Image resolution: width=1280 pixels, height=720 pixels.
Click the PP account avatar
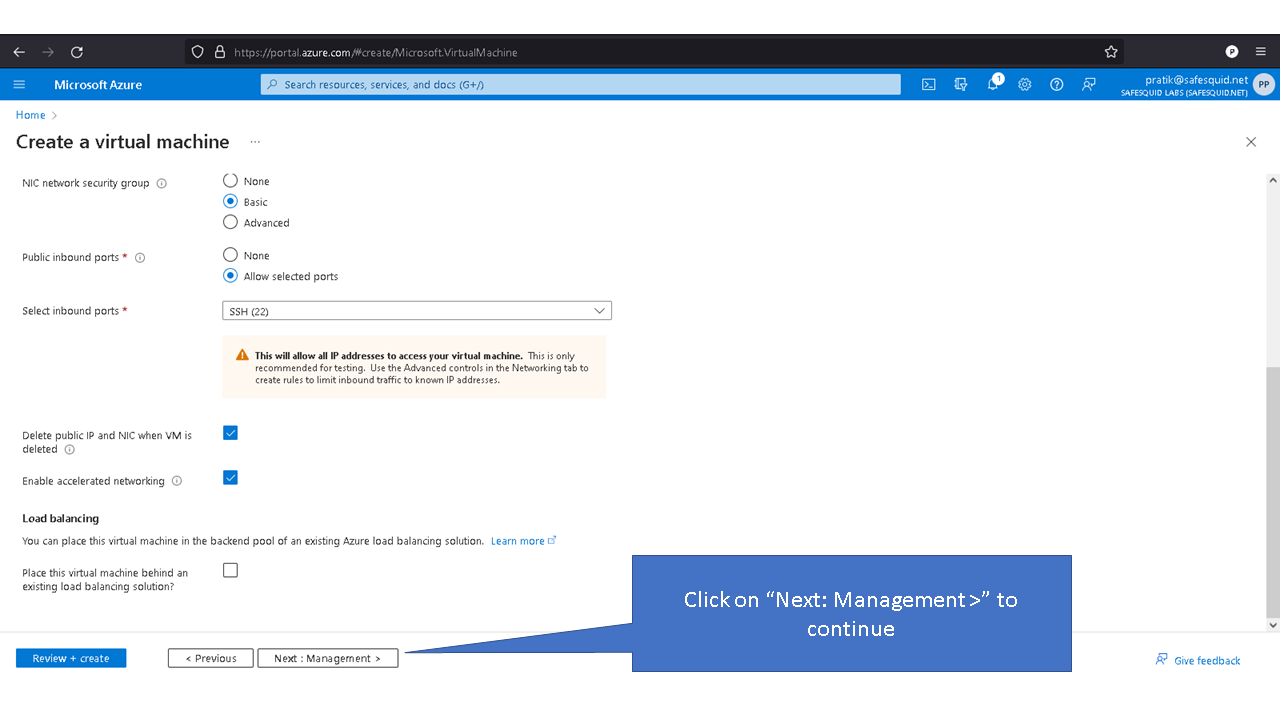[1264, 85]
